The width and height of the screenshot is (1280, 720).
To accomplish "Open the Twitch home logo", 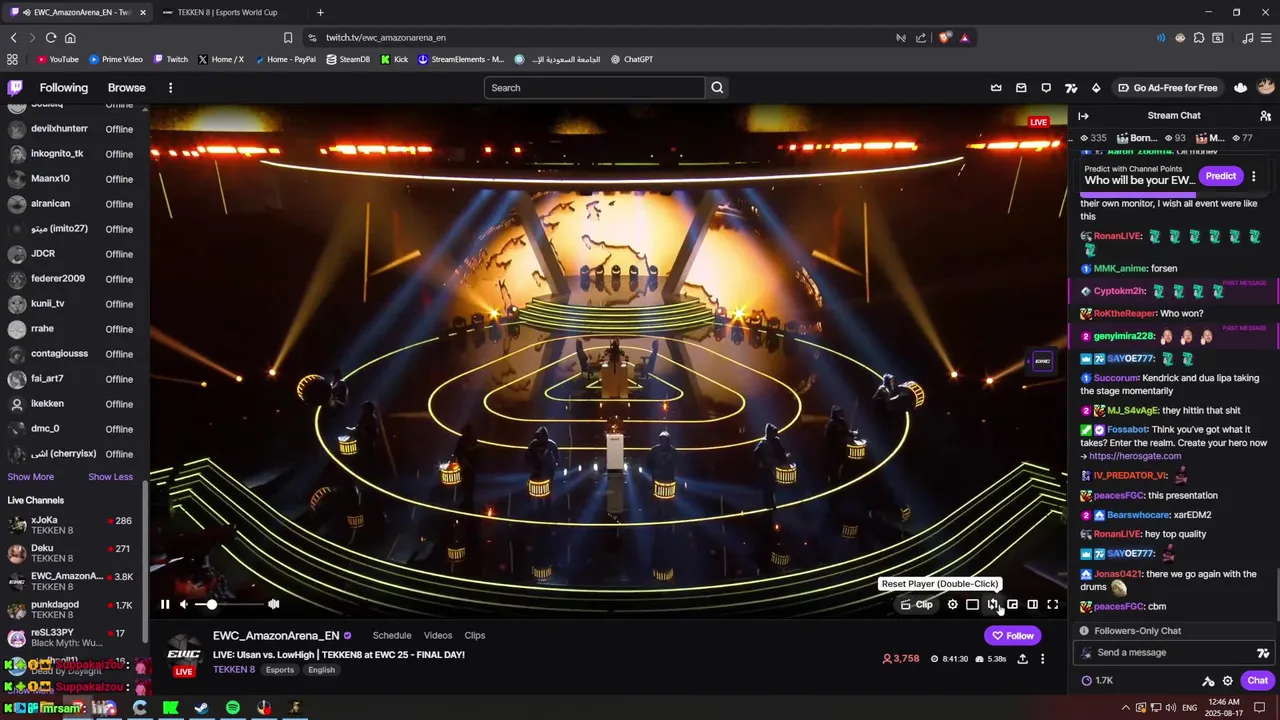I will pyautogui.click(x=15, y=88).
